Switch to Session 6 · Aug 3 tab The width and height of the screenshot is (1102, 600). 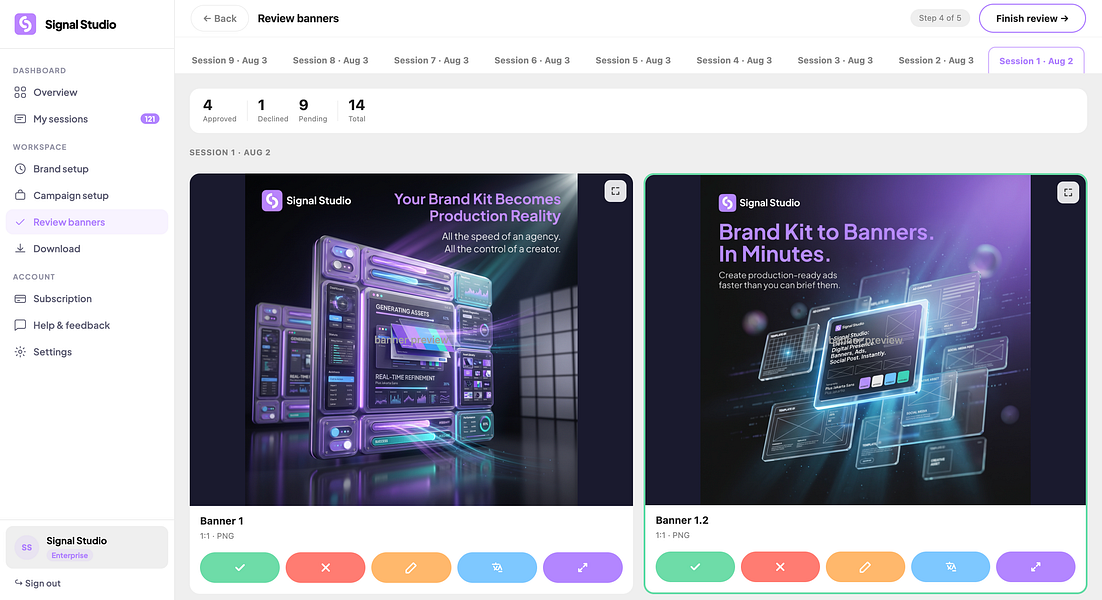point(532,60)
